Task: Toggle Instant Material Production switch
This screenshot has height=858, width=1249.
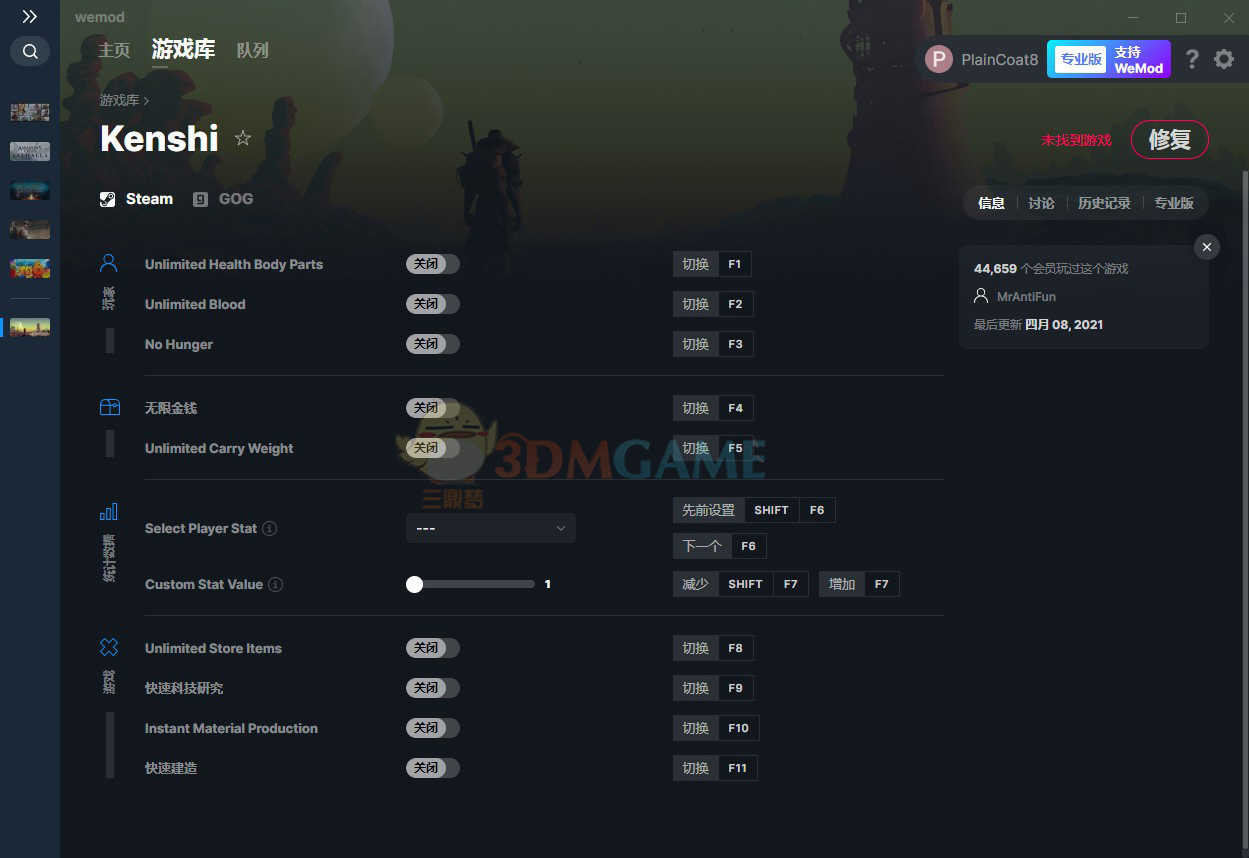Action: coord(433,728)
